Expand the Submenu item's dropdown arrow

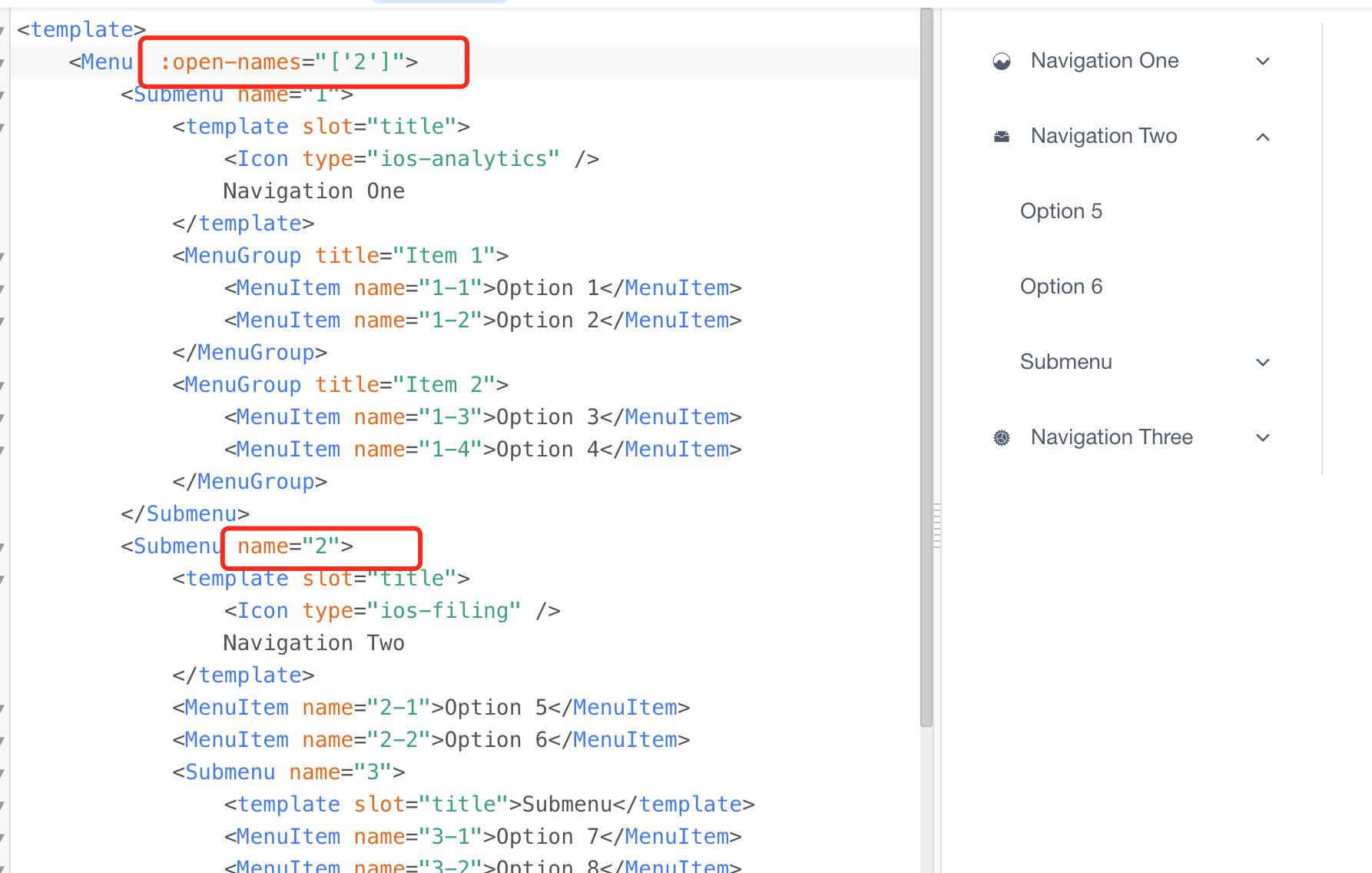[1262, 362]
